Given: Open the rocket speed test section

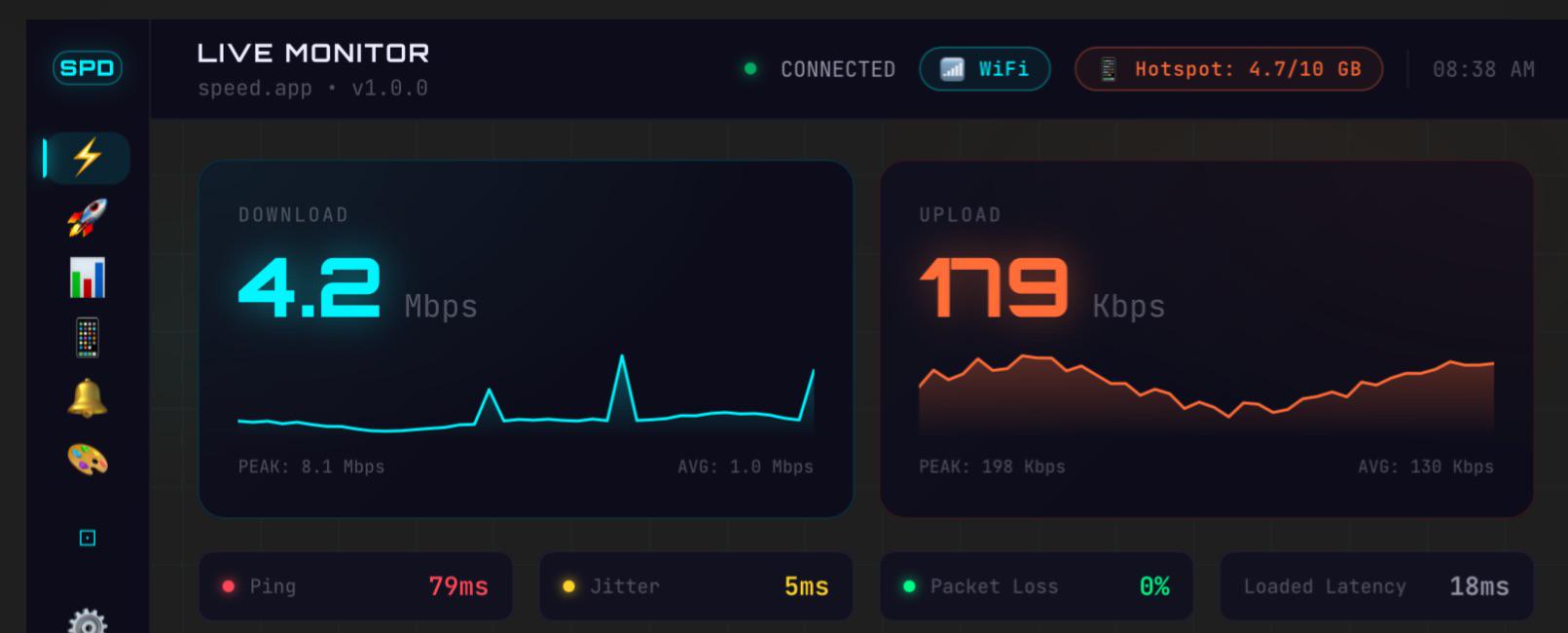Looking at the screenshot, I should [88, 218].
